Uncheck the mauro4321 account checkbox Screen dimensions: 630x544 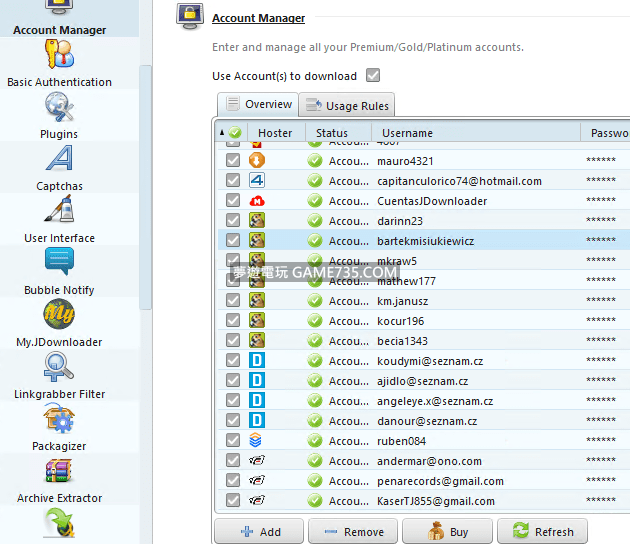point(233,161)
